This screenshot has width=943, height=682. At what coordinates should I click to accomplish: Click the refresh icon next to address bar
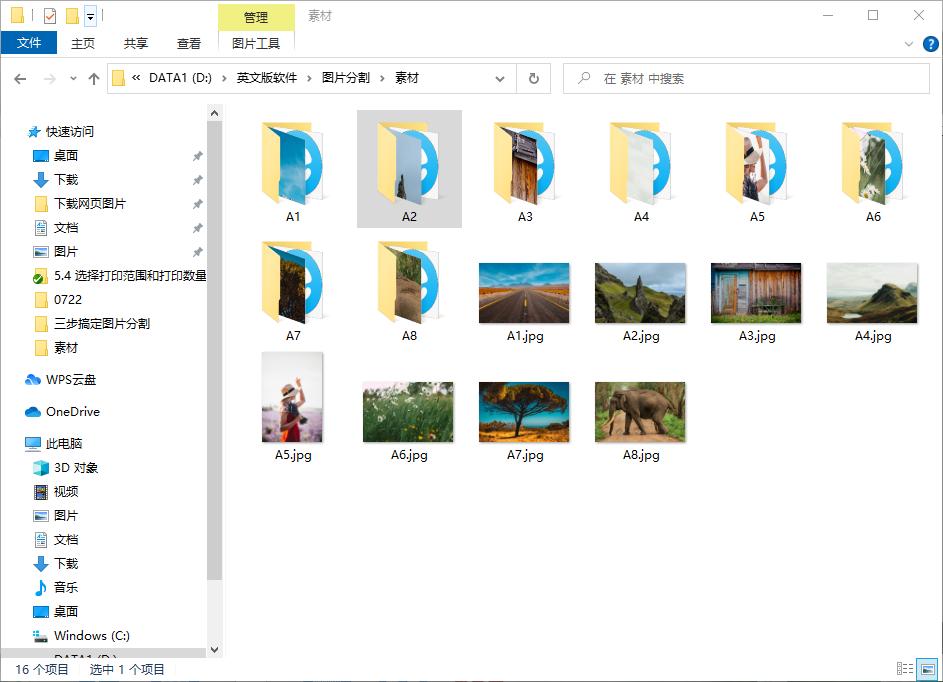click(x=533, y=78)
